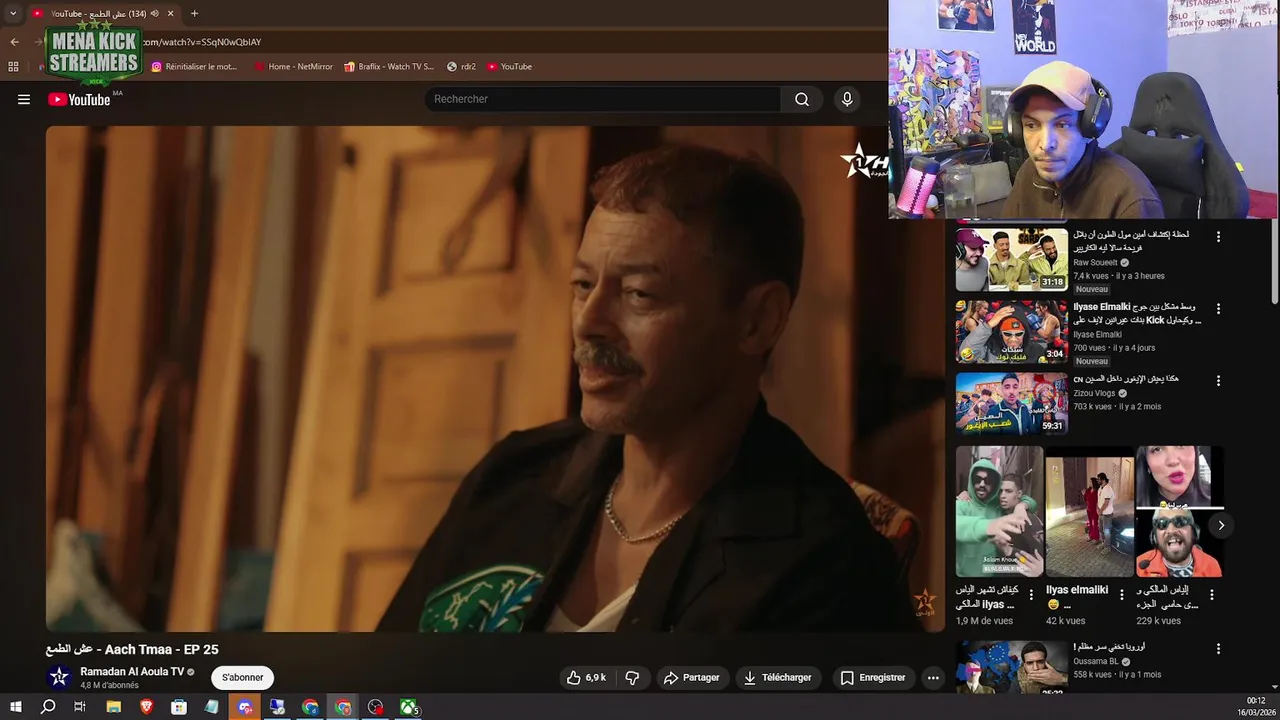Open the 42 k views short thumbnail

(x=1089, y=512)
